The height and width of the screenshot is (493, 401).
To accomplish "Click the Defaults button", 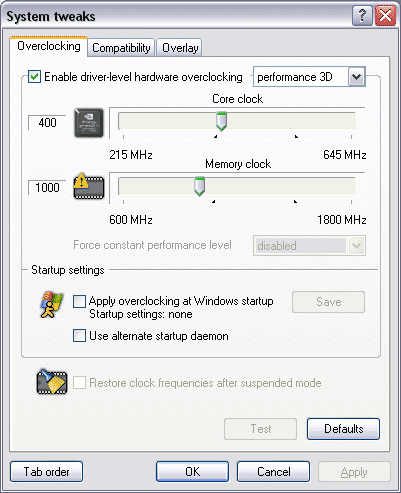I will 343,429.
